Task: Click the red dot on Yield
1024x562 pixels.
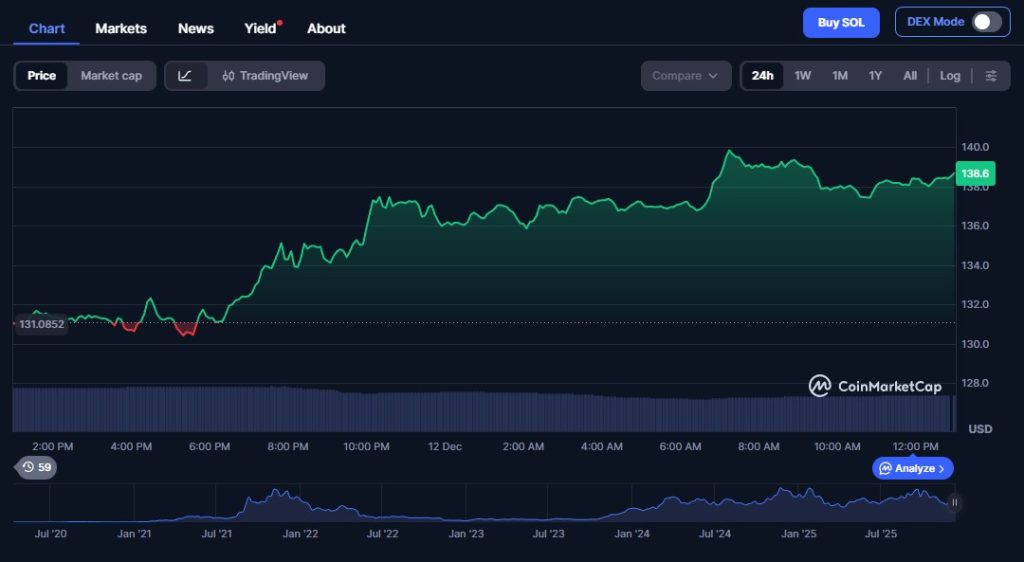Action: pyautogui.click(x=280, y=22)
